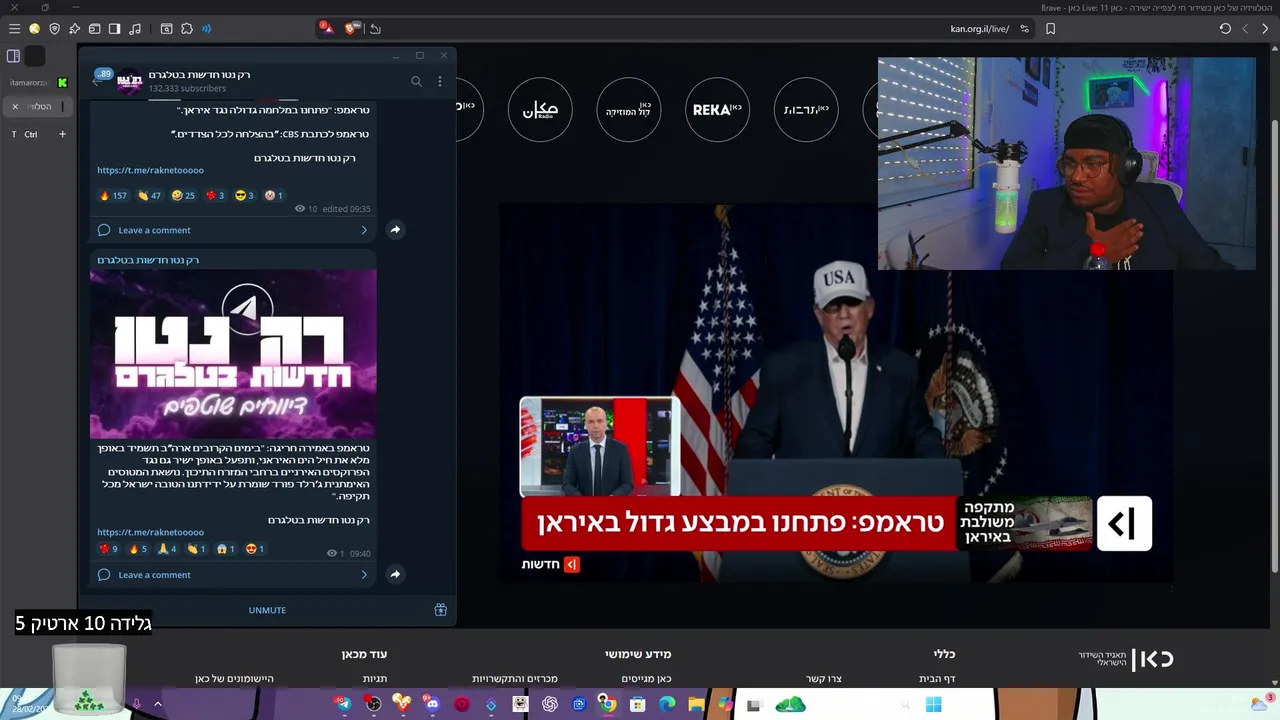Search within the Telegram channel

pos(417,82)
